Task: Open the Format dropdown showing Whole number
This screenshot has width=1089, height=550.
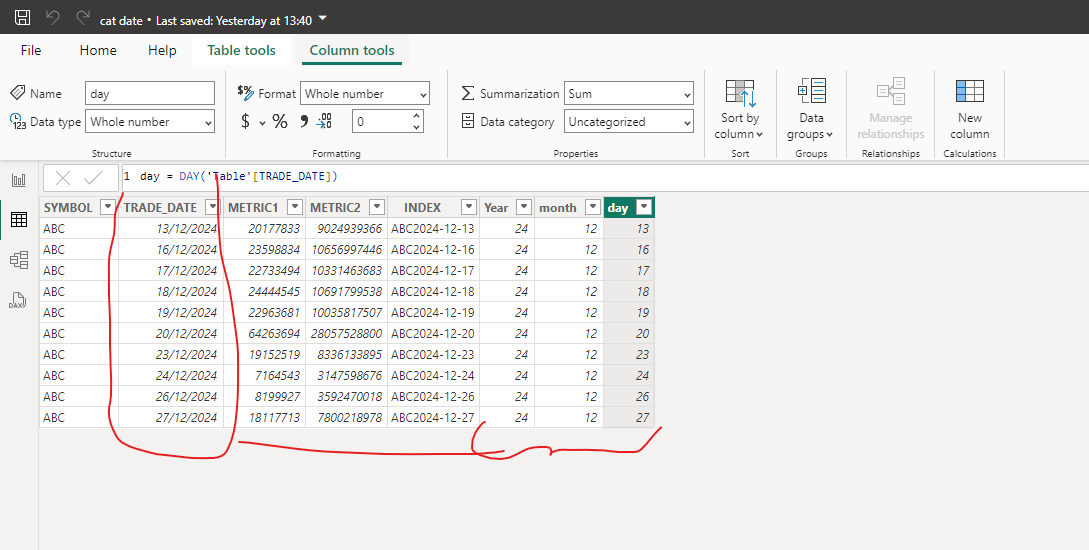Action: (365, 94)
